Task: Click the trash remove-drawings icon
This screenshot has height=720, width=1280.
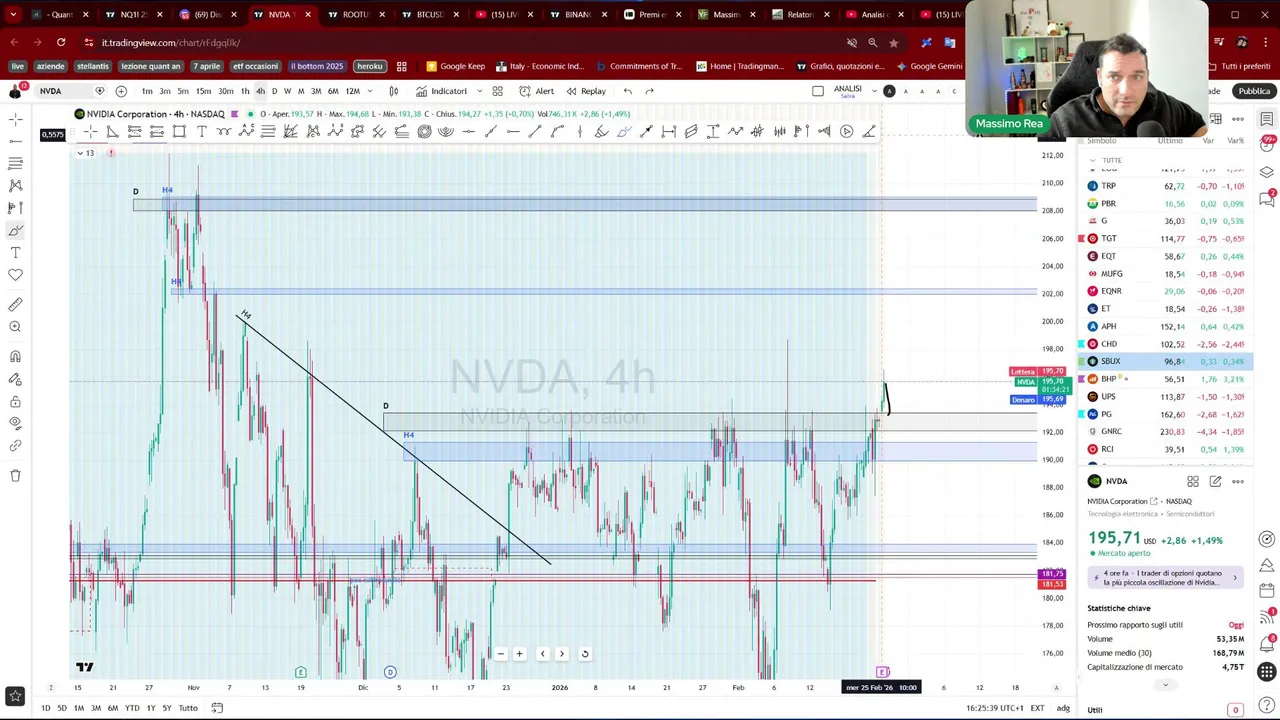Action: [x=15, y=476]
